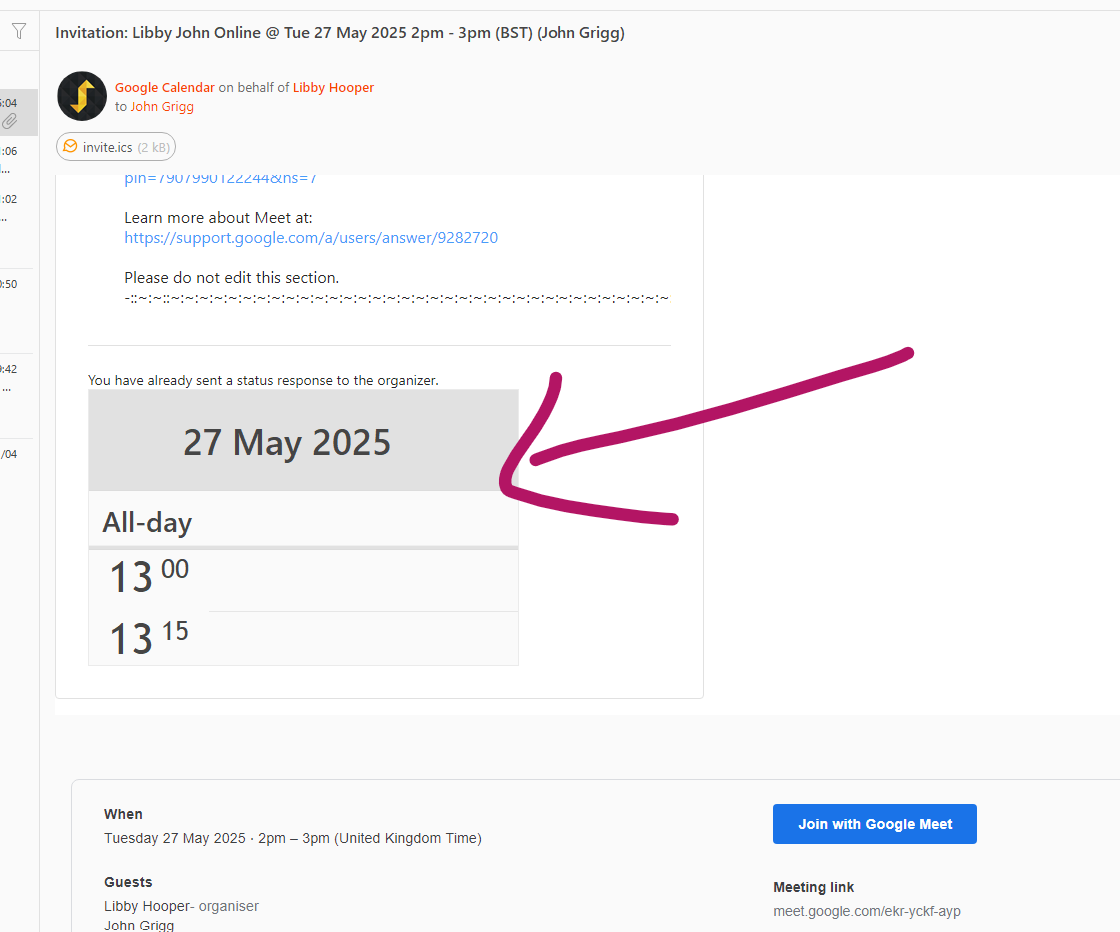
Task: Click 'Libby Hooper- organiser' guest entry
Action: point(181,906)
